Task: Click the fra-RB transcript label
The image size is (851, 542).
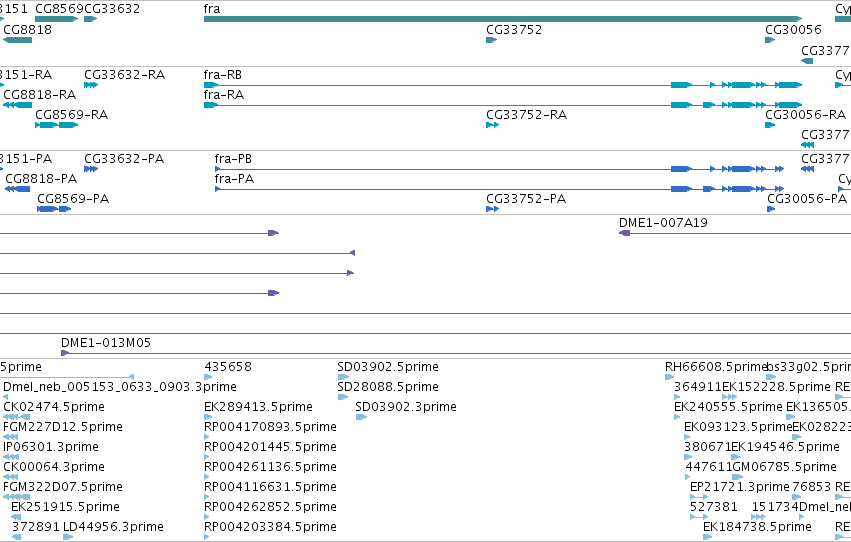Action: [x=223, y=74]
